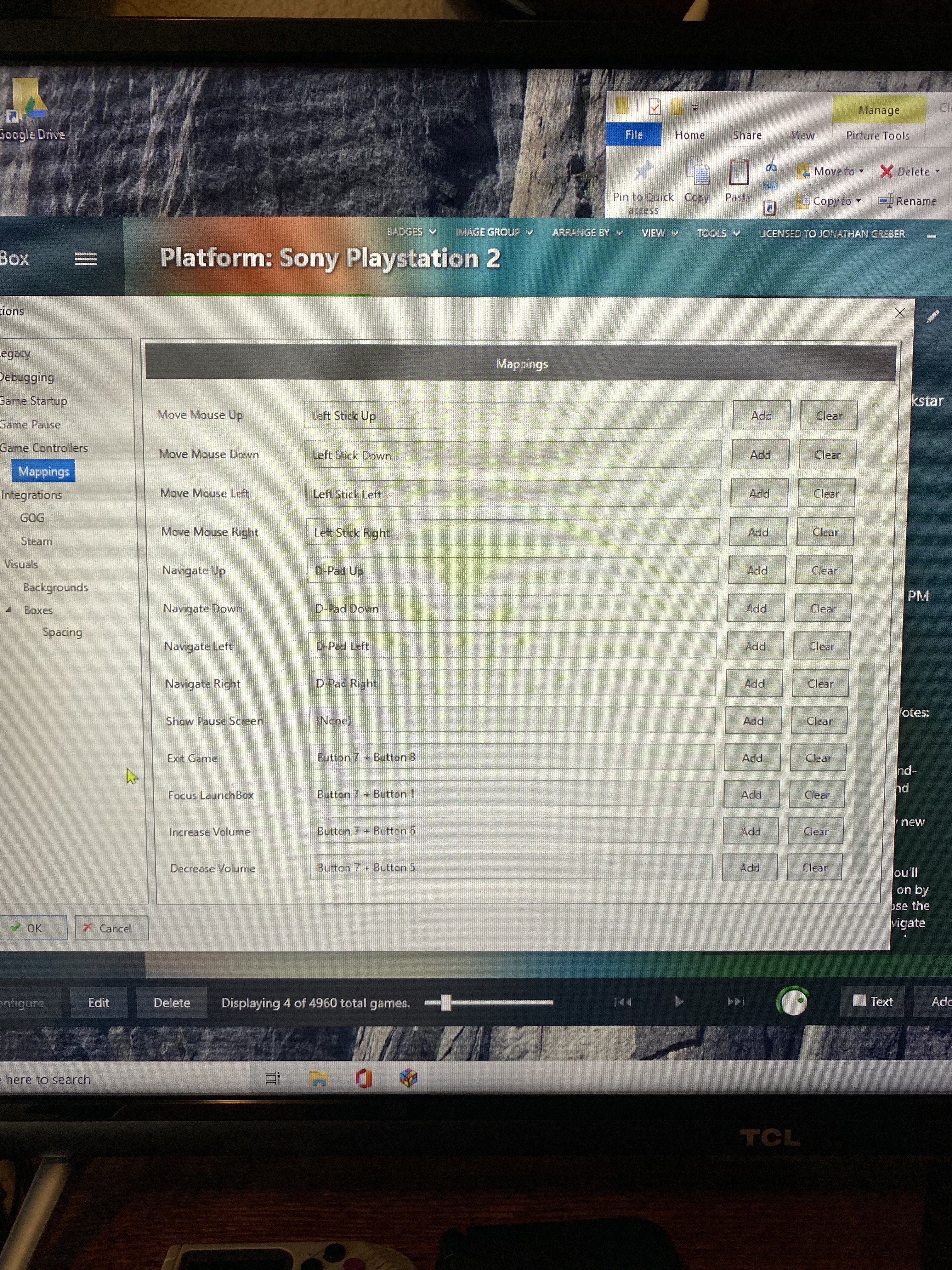Click the pencil edit icon beside dialog
The width and height of the screenshot is (952, 1270).
[932, 316]
